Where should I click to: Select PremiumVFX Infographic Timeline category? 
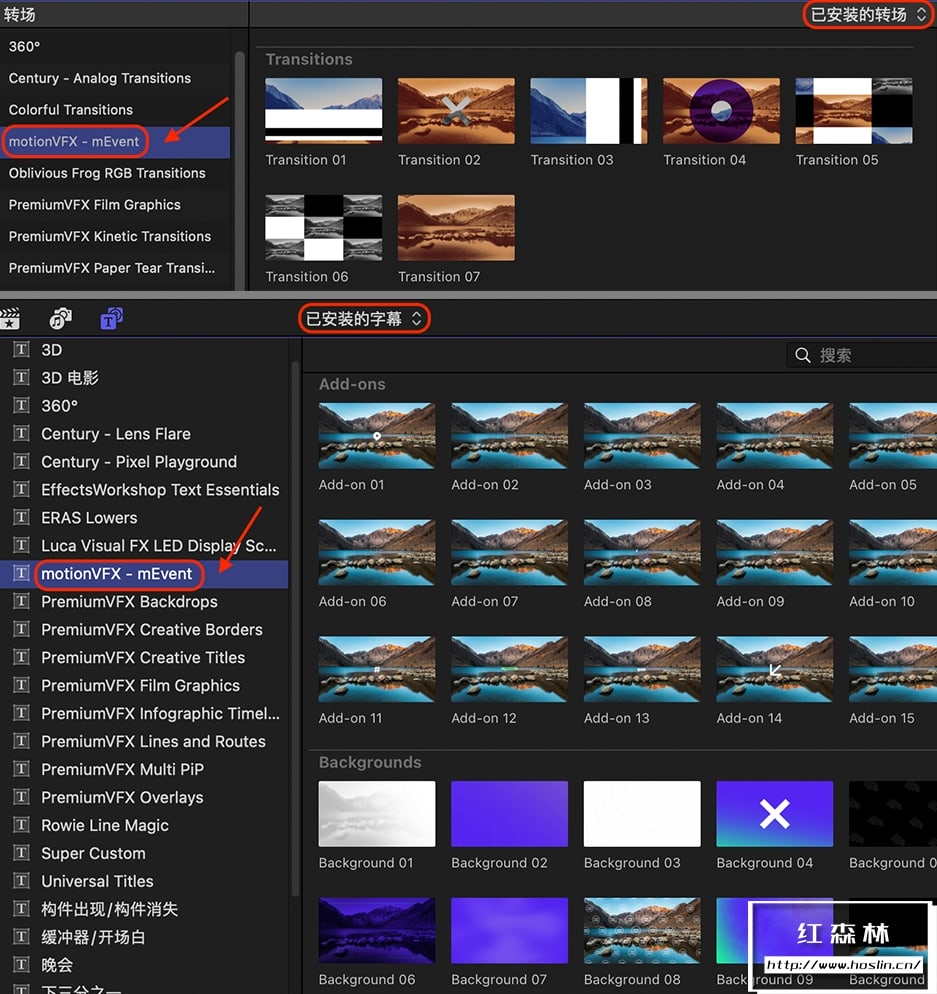click(145, 713)
